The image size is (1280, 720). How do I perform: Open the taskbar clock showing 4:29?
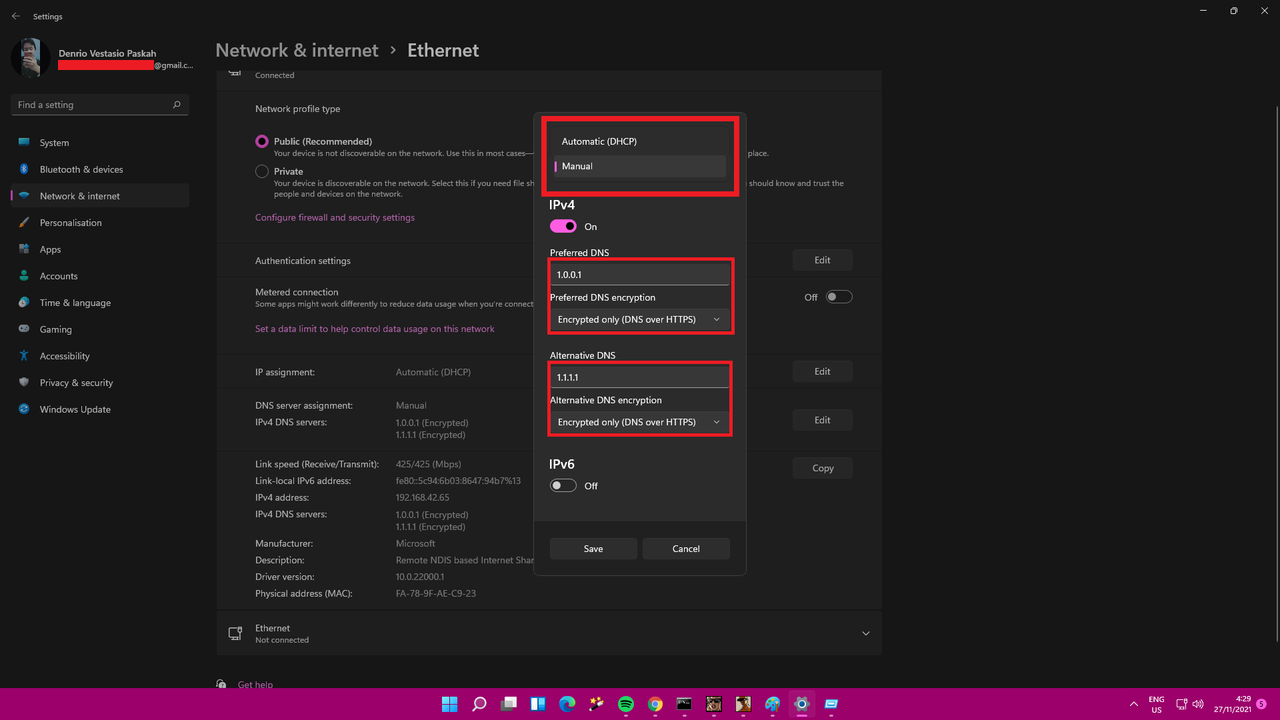[x=1235, y=704]
